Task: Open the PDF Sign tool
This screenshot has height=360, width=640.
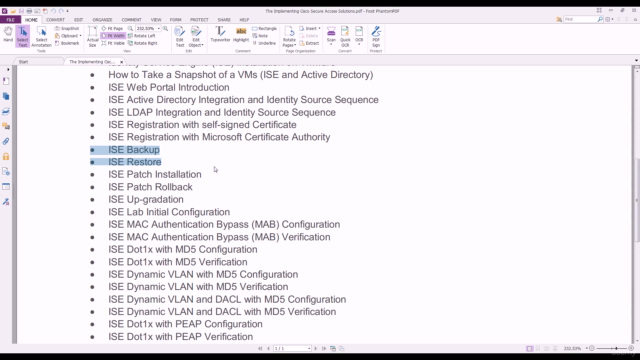Action: [376, 36]
